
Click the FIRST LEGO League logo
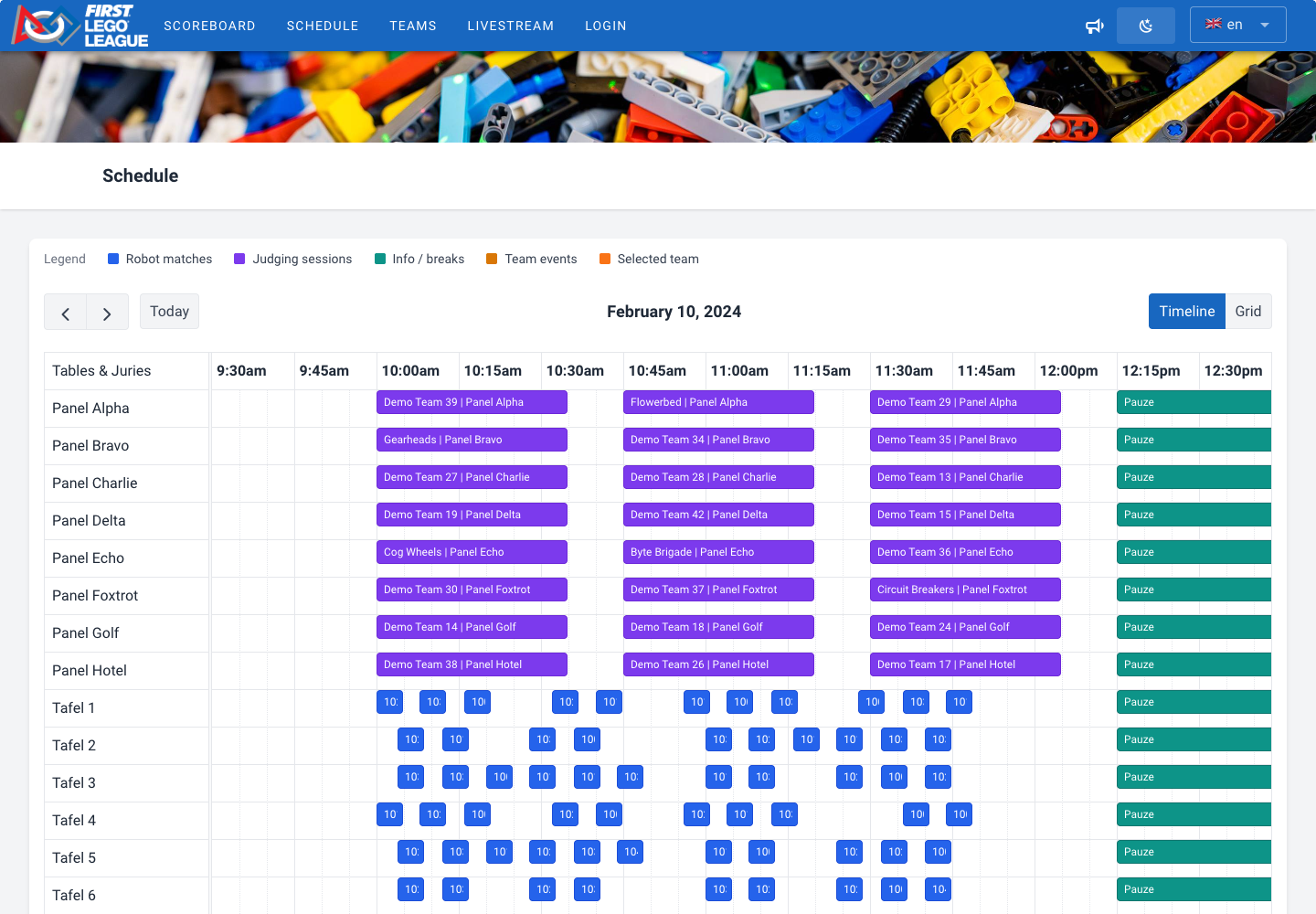[80, 26]
